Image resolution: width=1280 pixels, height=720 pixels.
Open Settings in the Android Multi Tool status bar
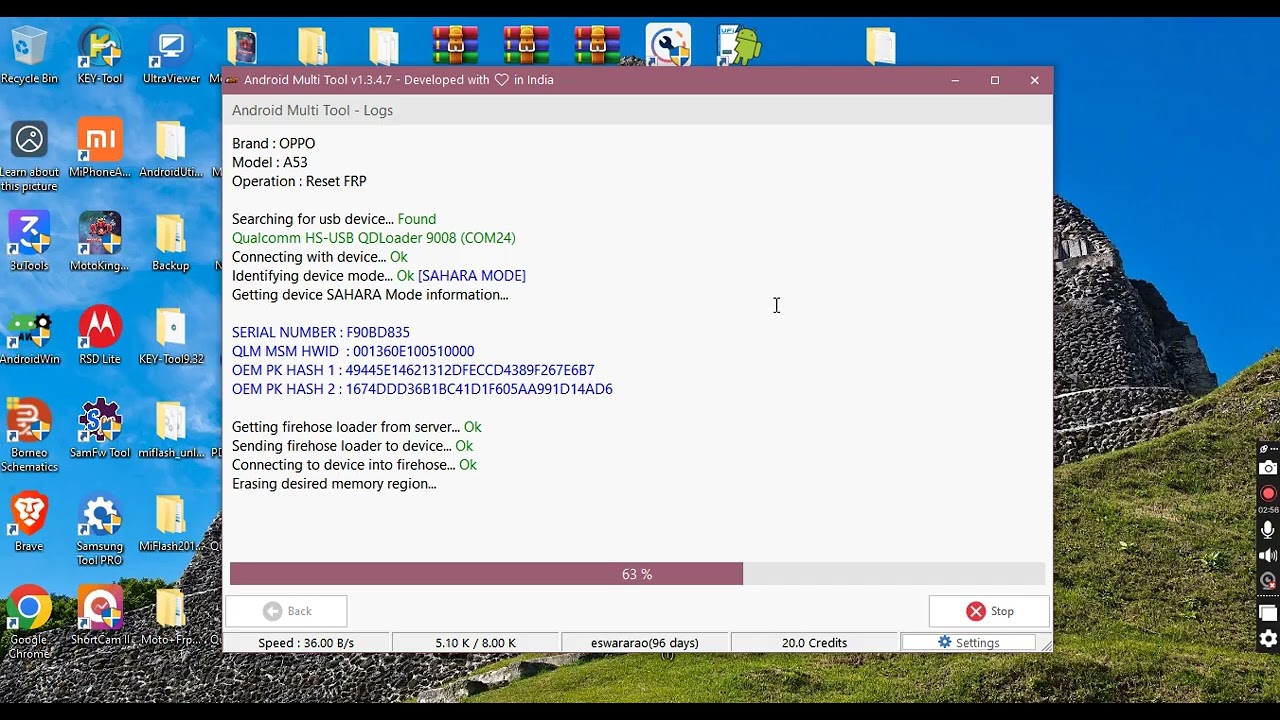point(968,643)
